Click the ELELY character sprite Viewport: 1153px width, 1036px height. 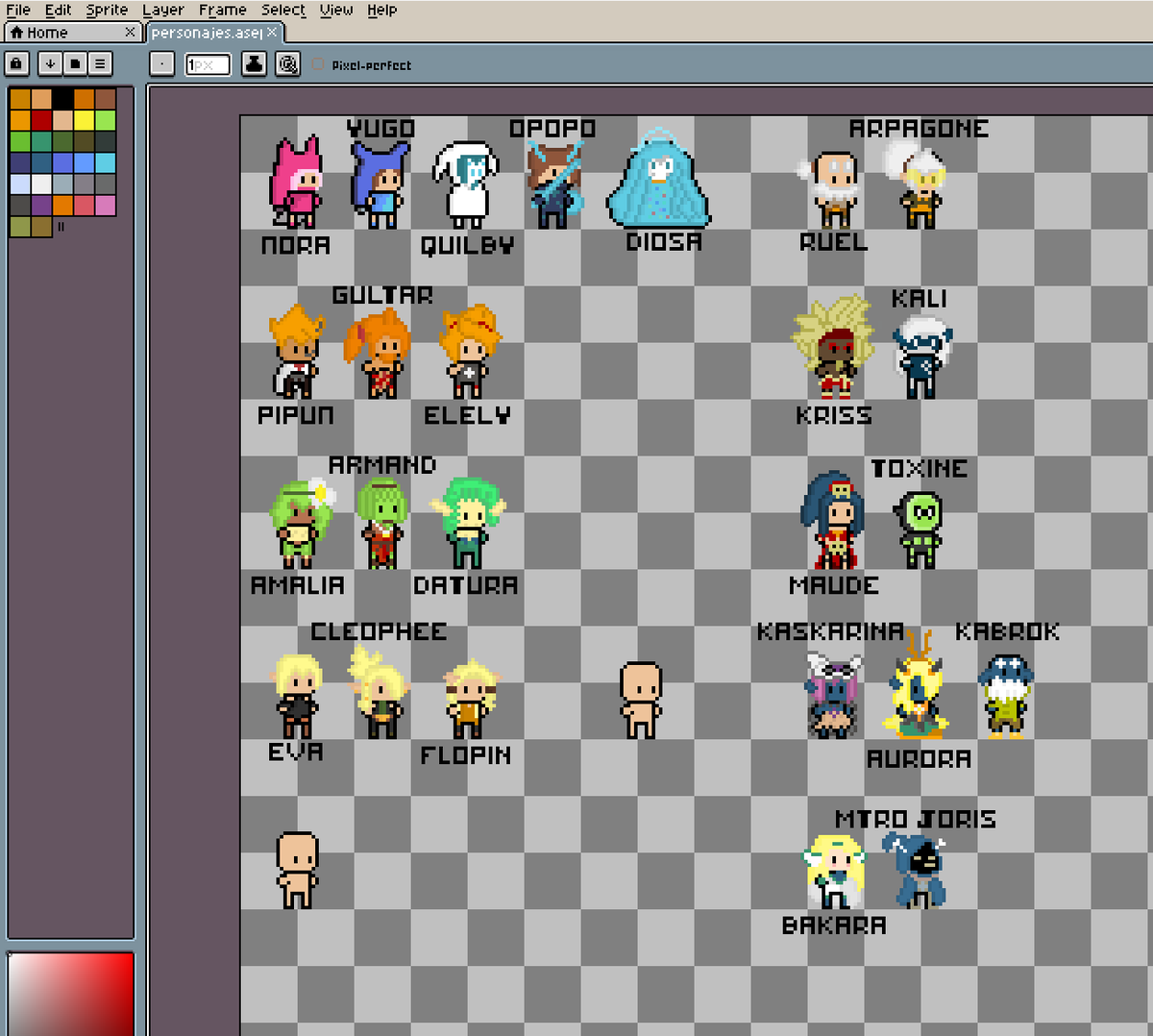[x=469, y=352]
